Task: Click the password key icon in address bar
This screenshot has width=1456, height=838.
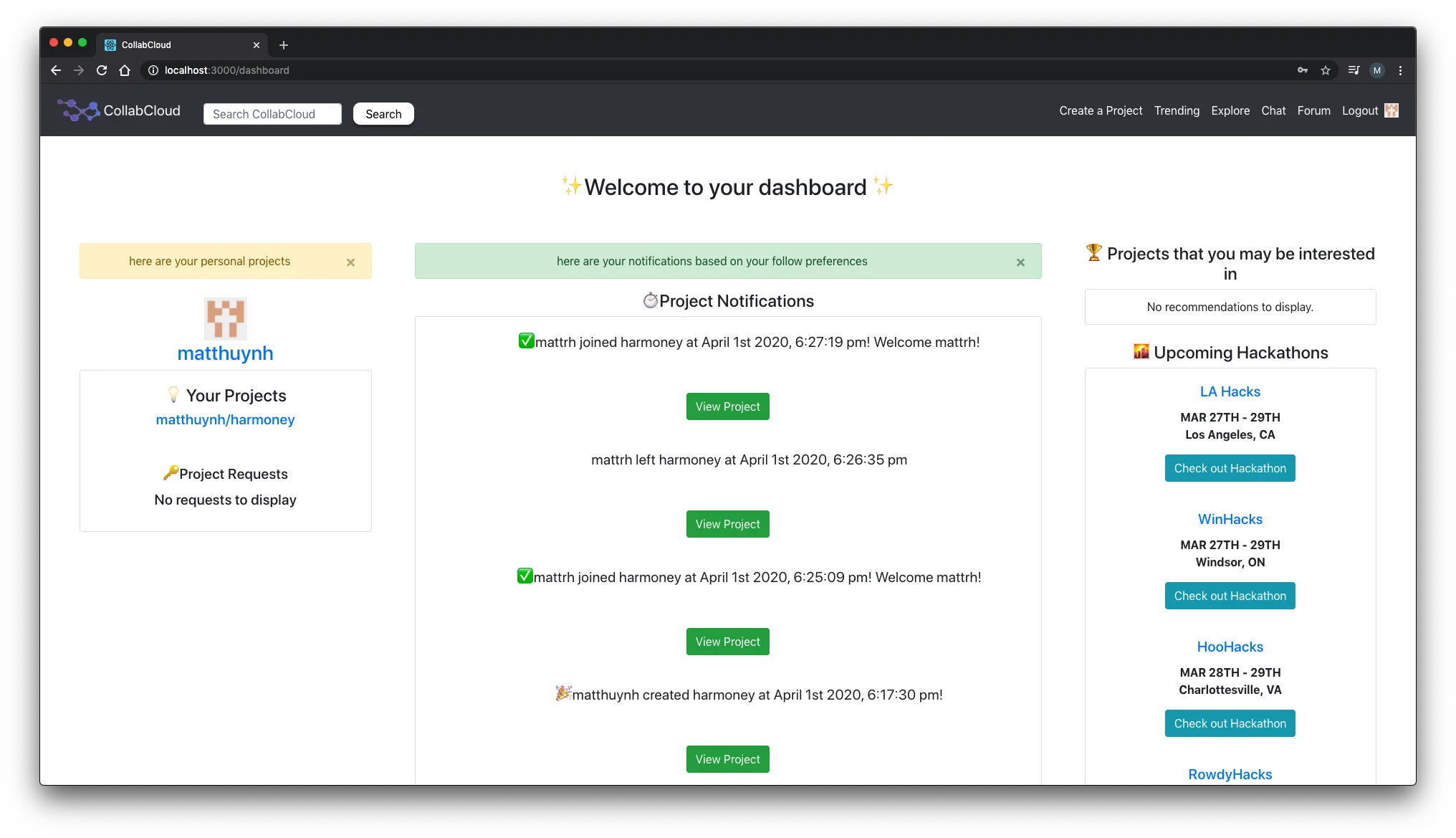Action: 1303,70
